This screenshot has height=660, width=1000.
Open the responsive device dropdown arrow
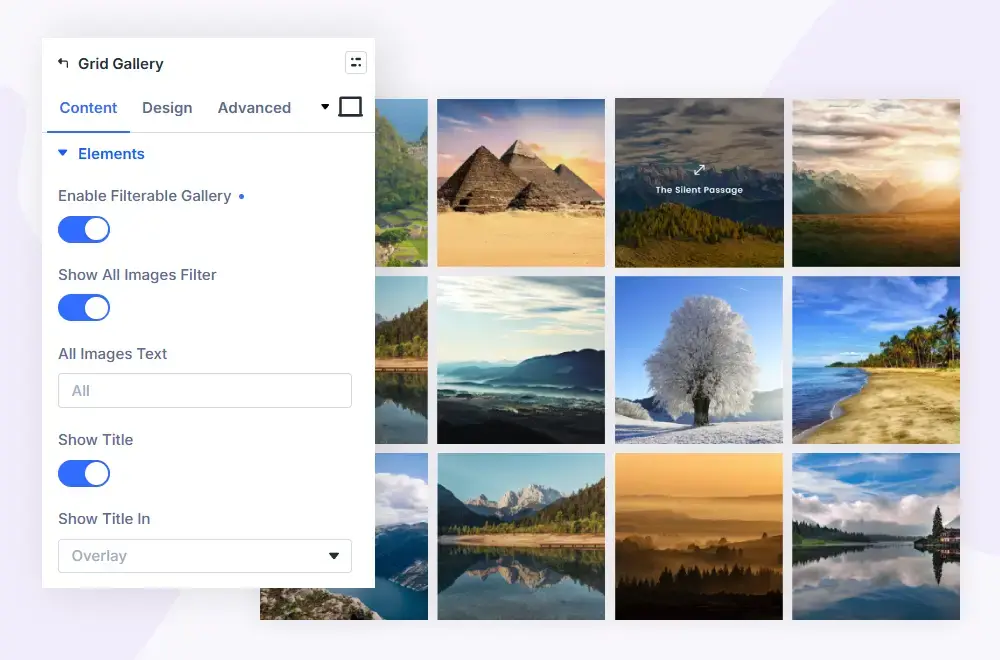pyautogui.click(x=325, y=106)
